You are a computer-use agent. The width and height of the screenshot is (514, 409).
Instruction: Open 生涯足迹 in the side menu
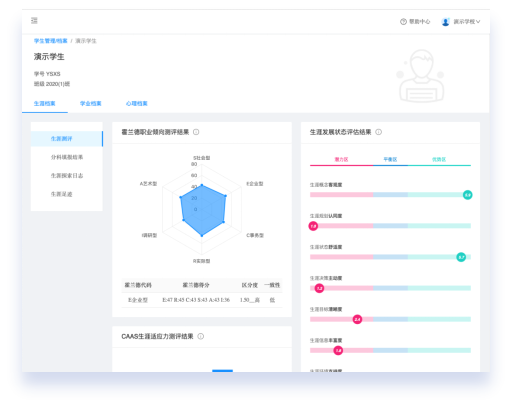point(67,194)
